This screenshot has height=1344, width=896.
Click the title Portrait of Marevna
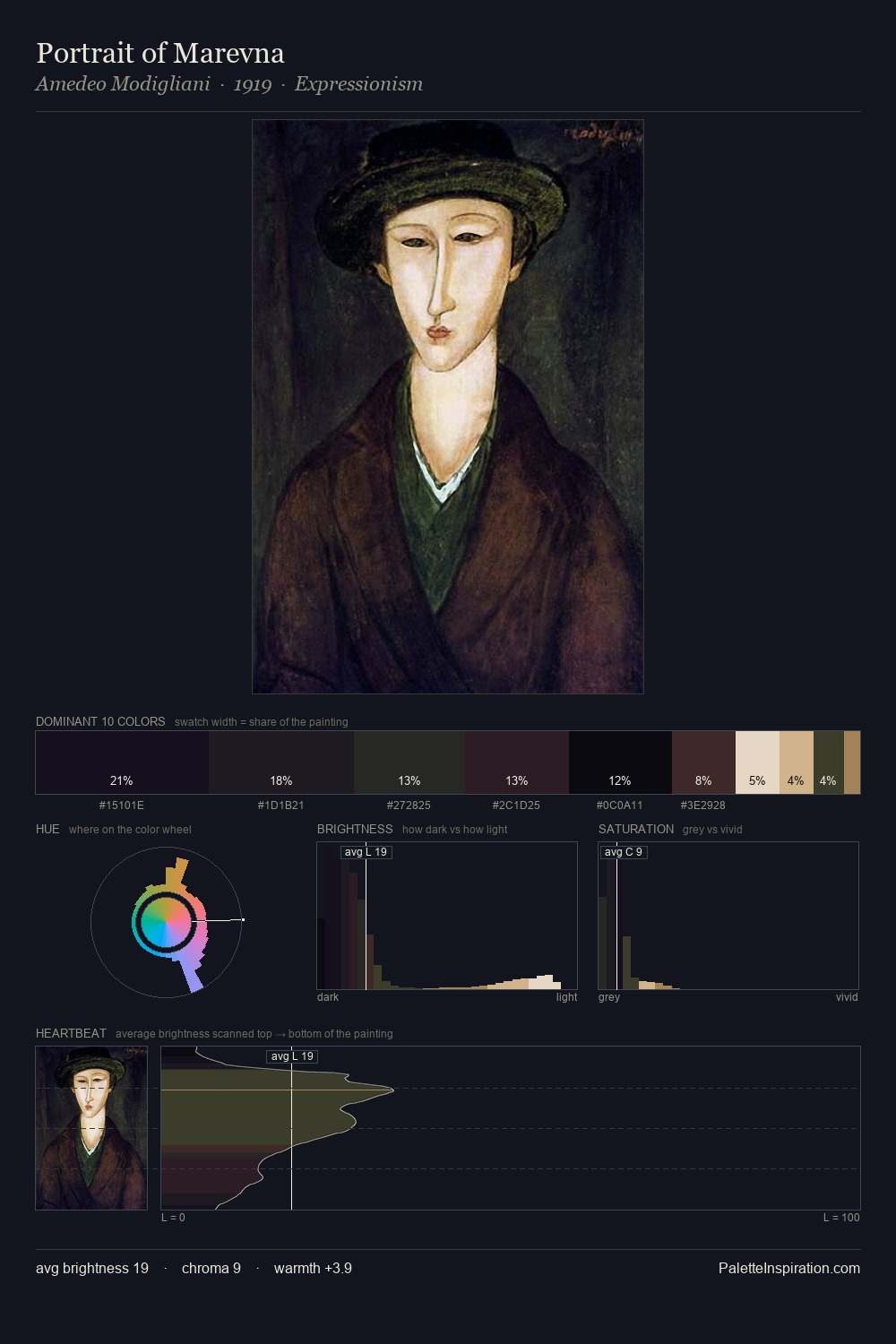(160, 53)
